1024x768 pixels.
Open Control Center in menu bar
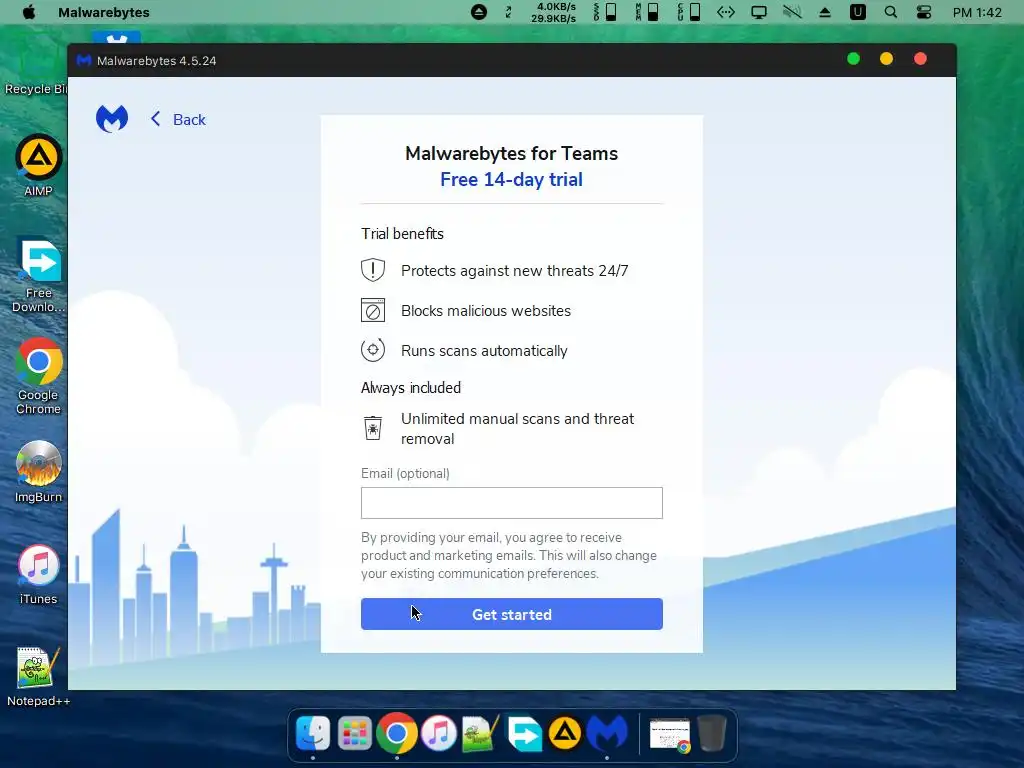coord(924,12)
